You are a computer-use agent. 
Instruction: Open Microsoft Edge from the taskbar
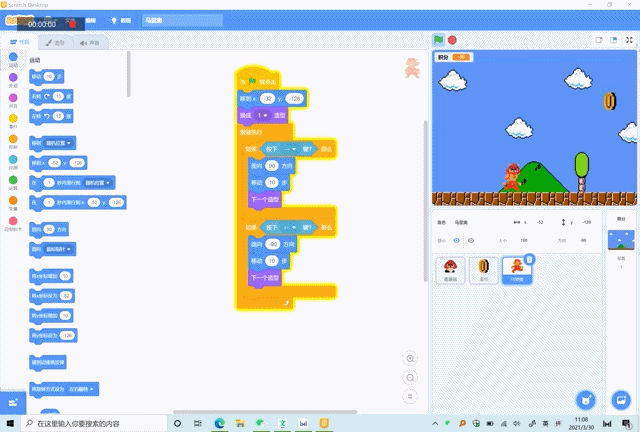(x=220, y=423)
